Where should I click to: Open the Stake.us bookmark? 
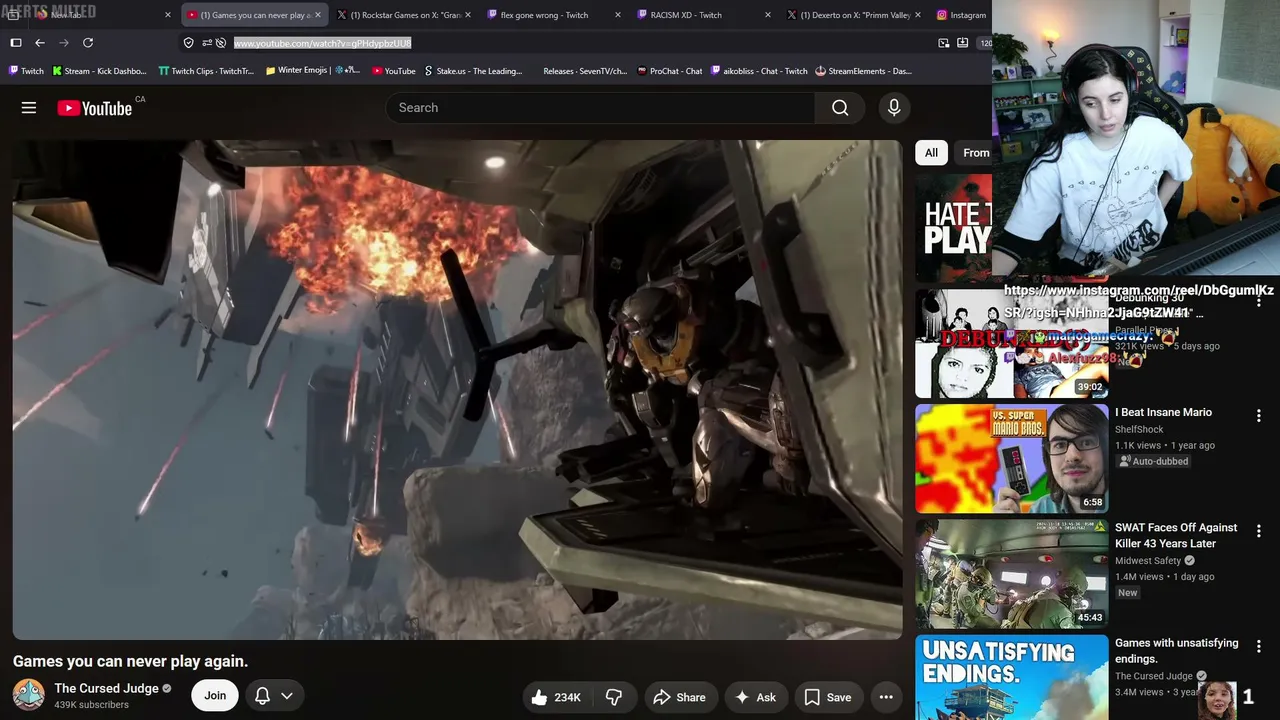coord(473,71)
